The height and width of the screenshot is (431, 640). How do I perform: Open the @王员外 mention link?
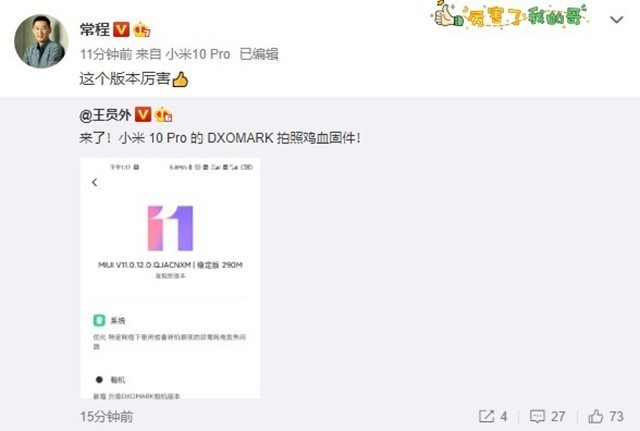click(105, 115)
